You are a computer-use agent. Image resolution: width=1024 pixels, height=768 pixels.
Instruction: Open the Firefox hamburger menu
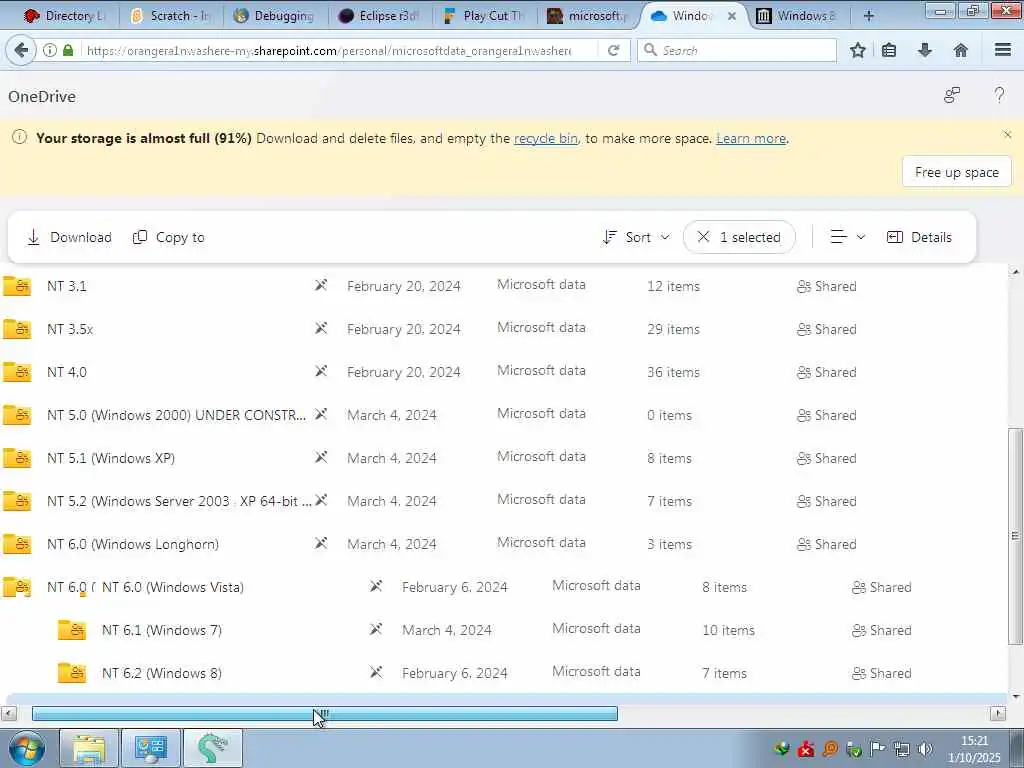pos(1003,50)
